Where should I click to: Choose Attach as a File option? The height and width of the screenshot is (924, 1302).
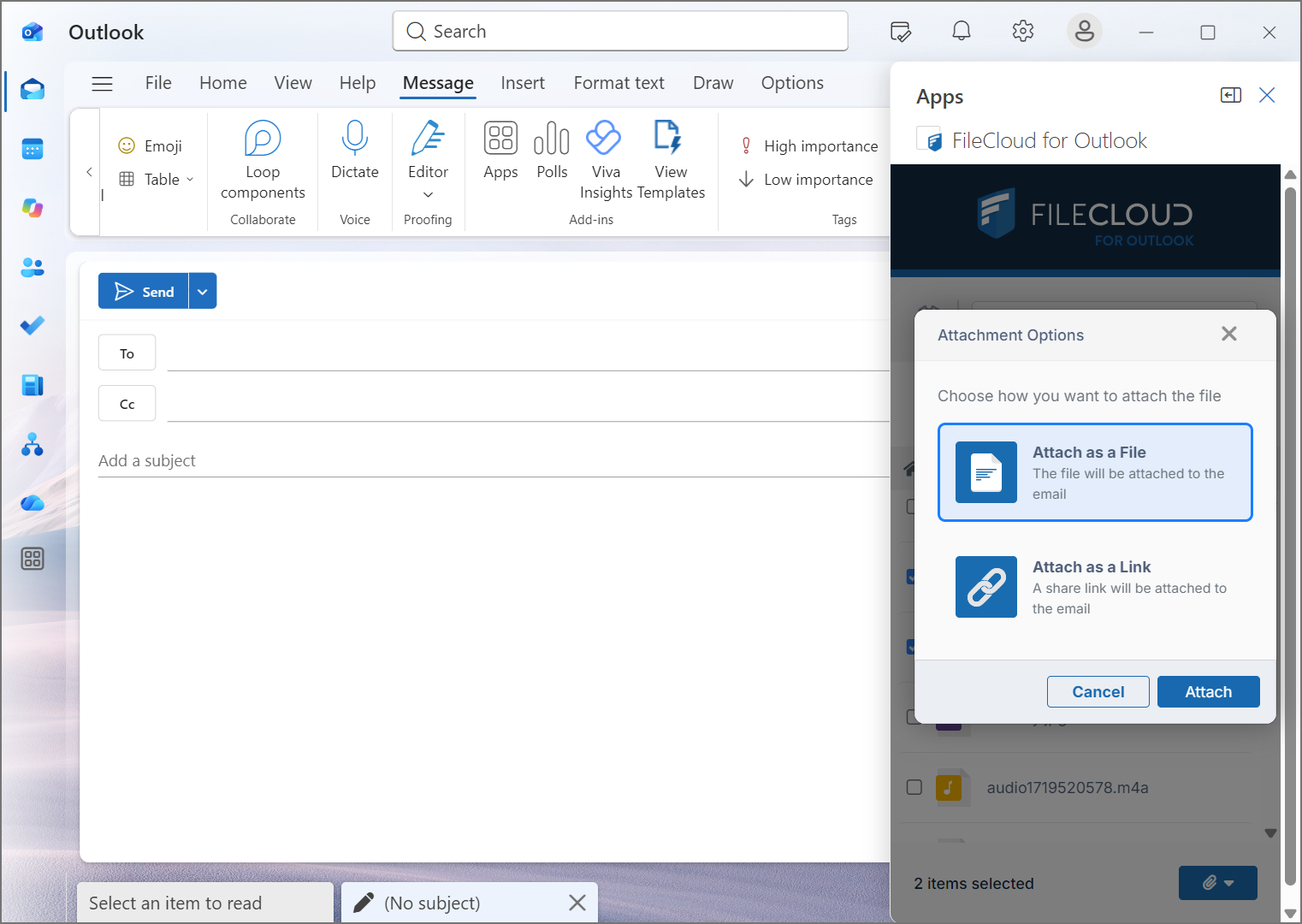pyautogui.click(x=1095, y=472)
